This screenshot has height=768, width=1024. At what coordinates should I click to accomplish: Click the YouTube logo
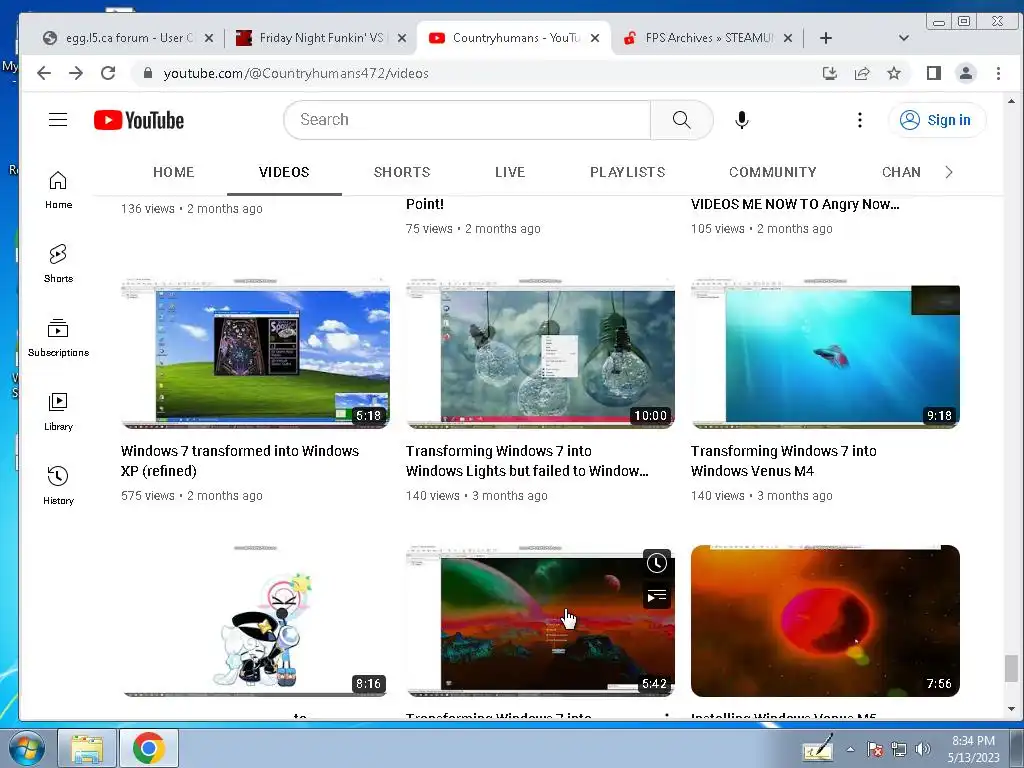click(x=138, y=120)
